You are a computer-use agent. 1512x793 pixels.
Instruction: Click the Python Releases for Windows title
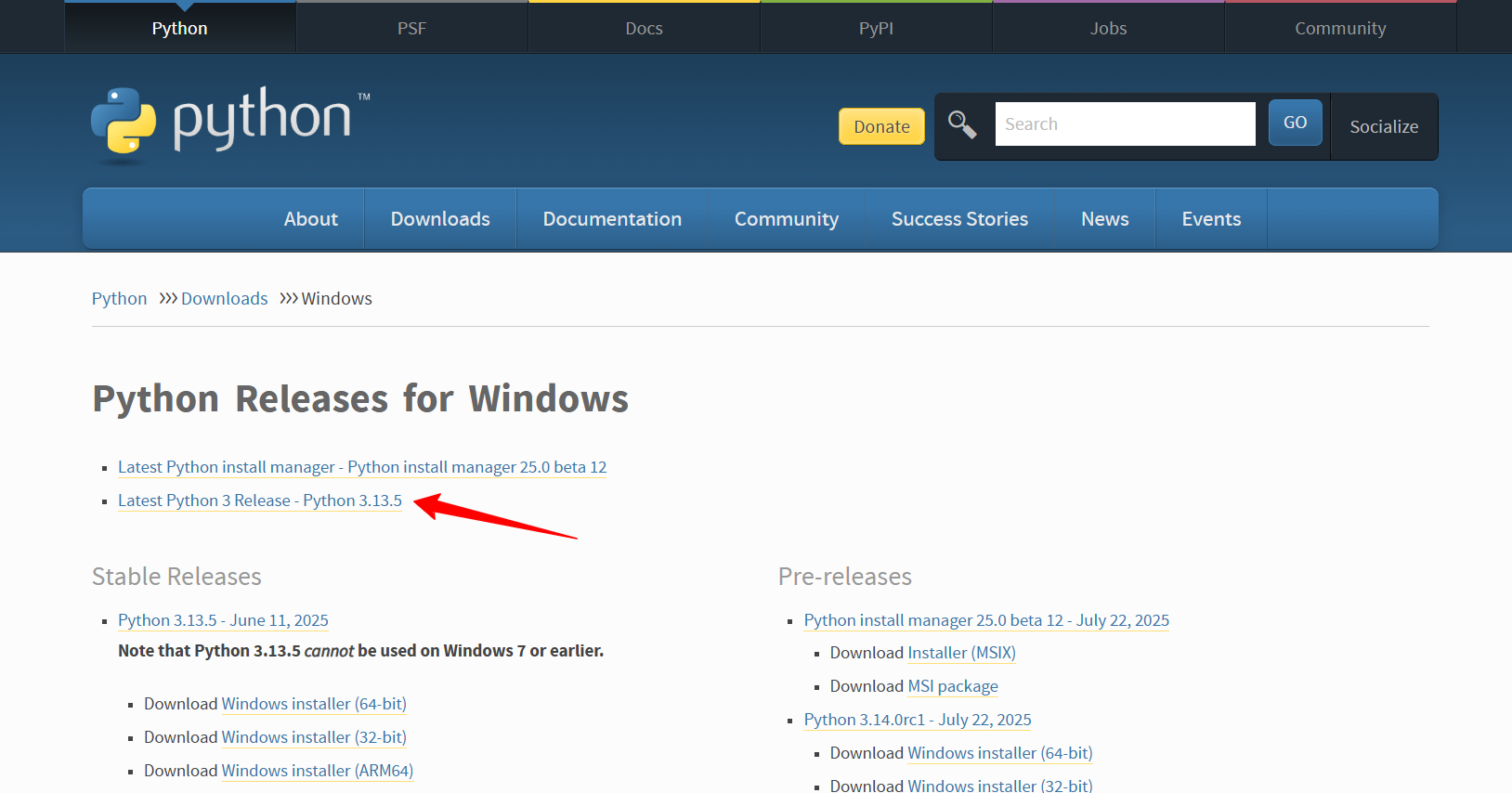360,399
